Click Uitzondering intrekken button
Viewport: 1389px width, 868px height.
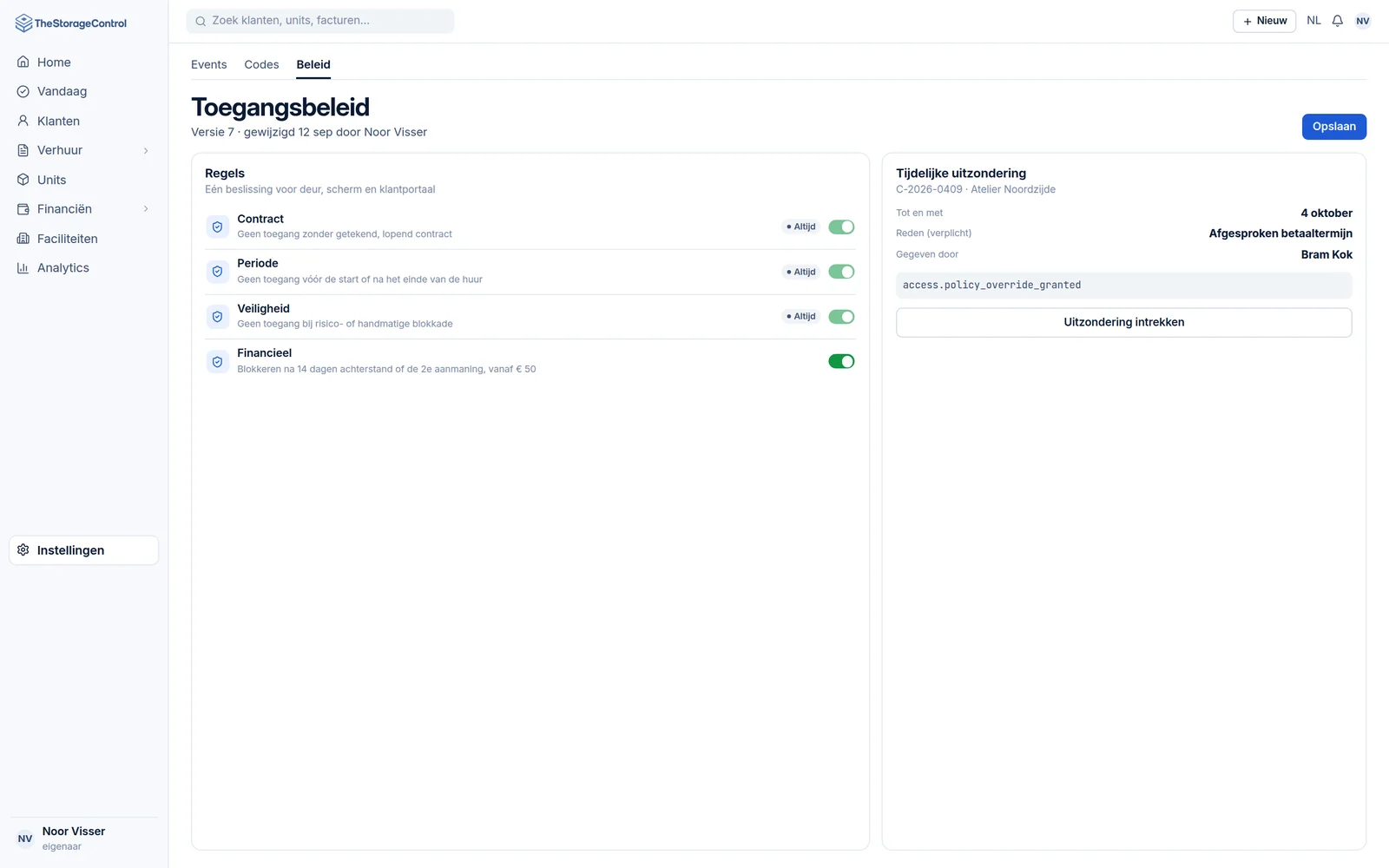click(x=1124, y=322)
